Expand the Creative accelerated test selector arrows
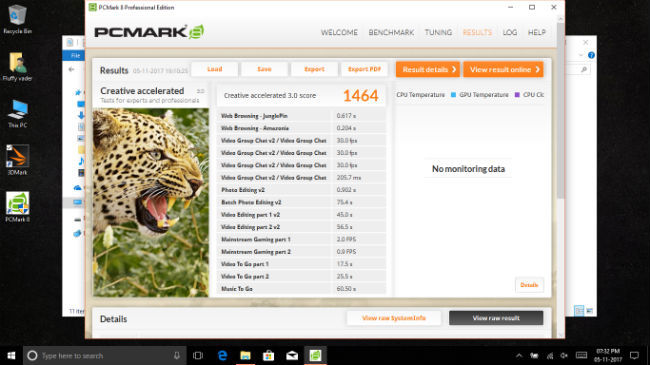 point(200,91)
